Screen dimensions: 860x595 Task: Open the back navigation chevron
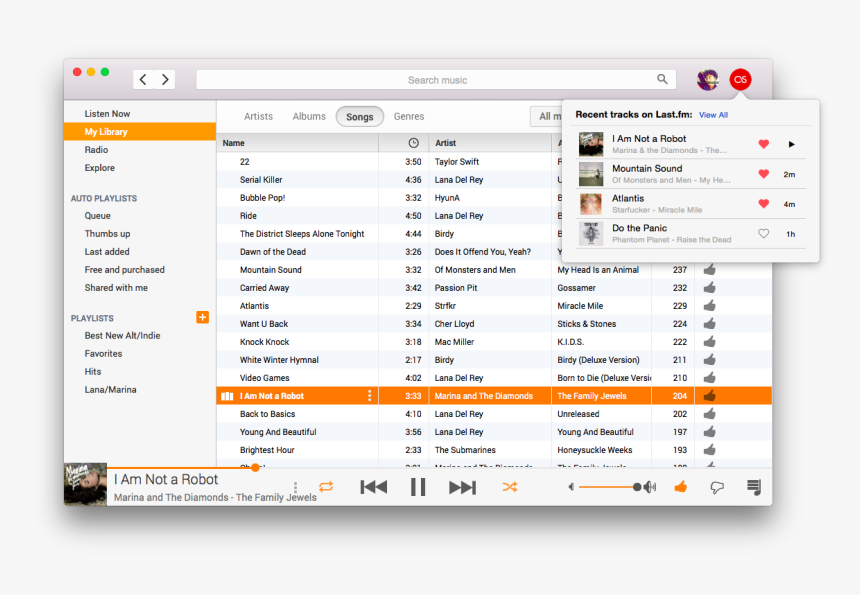point(143,79)
